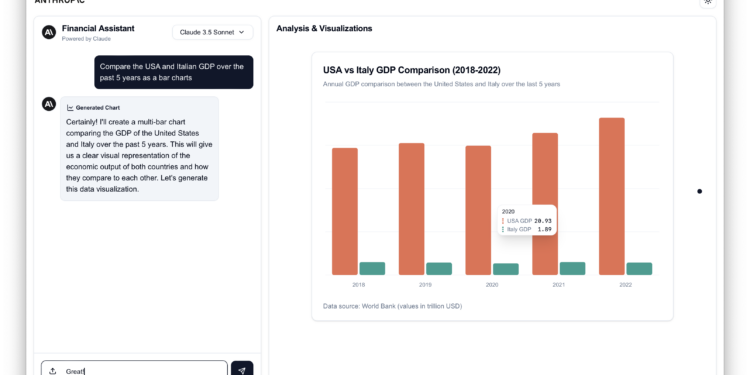750x375 pixels.
Task: Click the black dot indicator right of chart
Action: (700, 191)
